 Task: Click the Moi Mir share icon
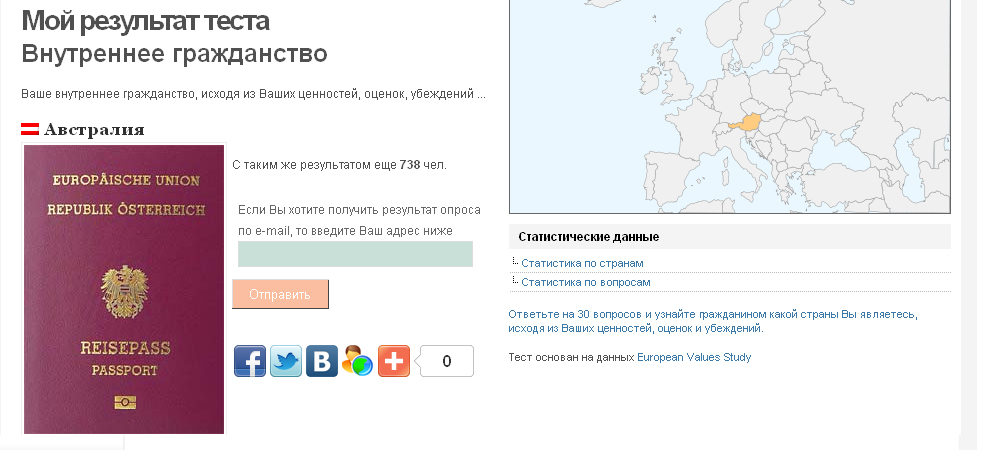(x=357, y=361)
